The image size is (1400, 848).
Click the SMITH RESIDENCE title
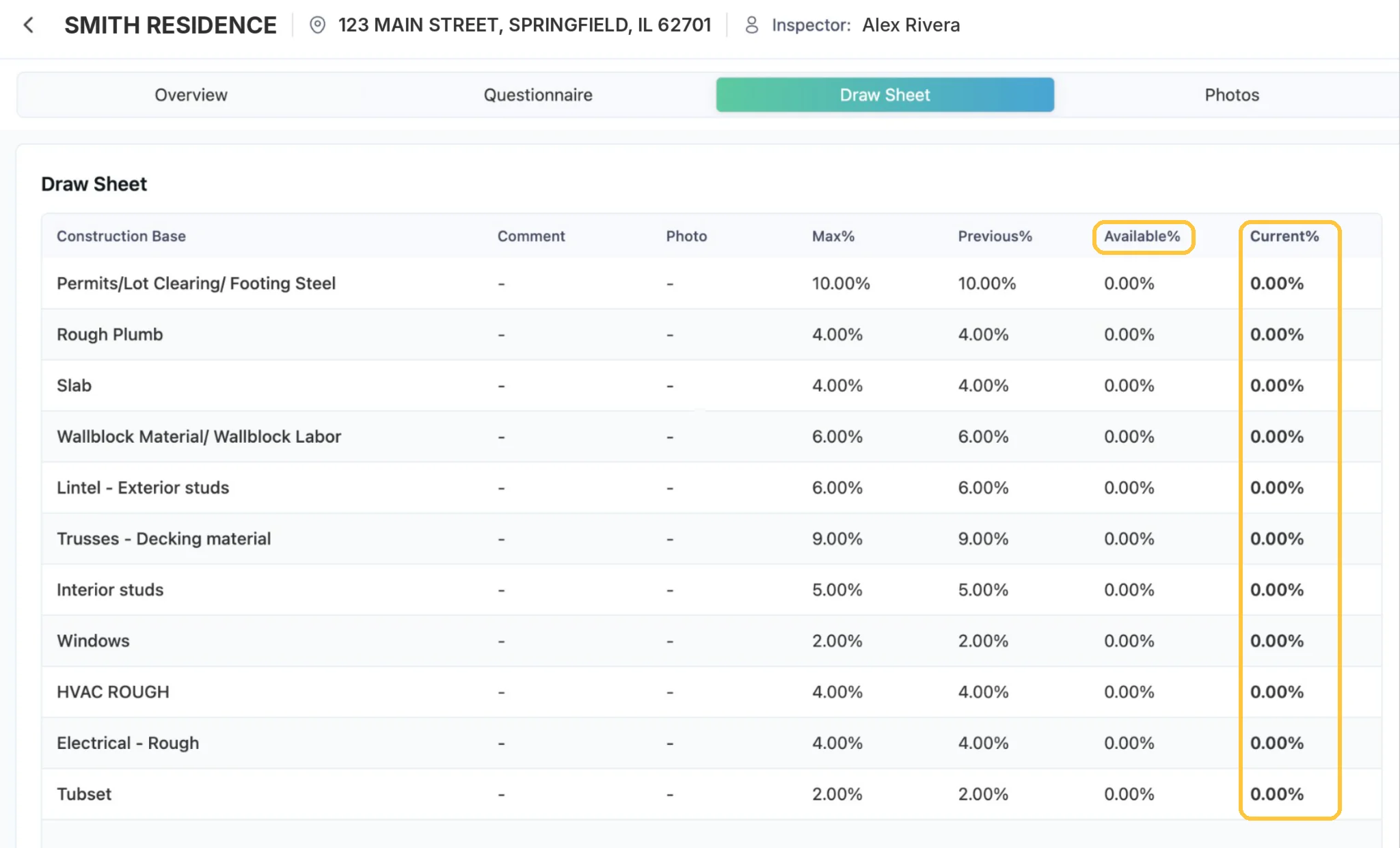tap(170, 25)
